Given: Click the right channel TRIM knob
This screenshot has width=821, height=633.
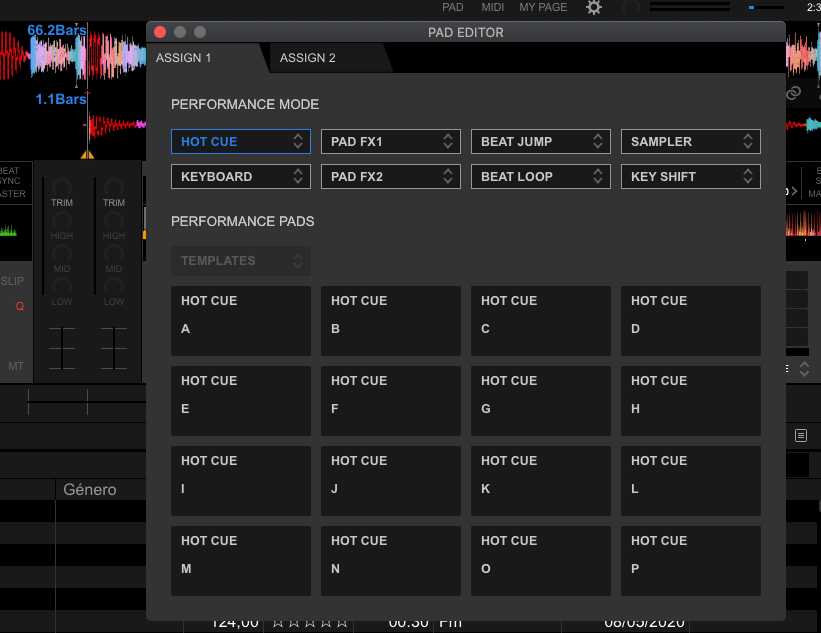Looking at the screenshot, I should 114,187.
